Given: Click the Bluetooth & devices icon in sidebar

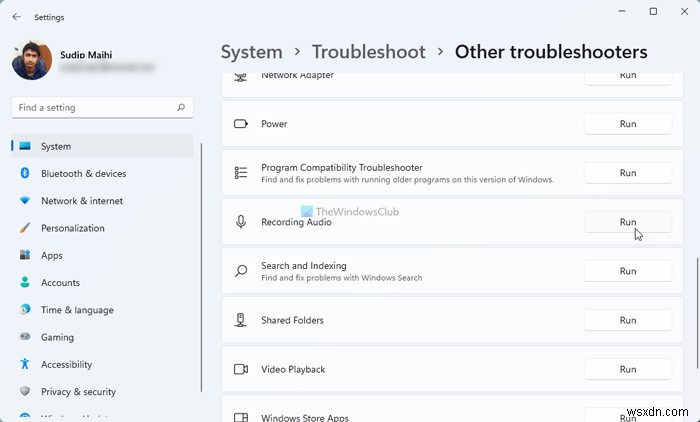Looking at the screenshot, I should pyautogui.click(x=25, y=173).
